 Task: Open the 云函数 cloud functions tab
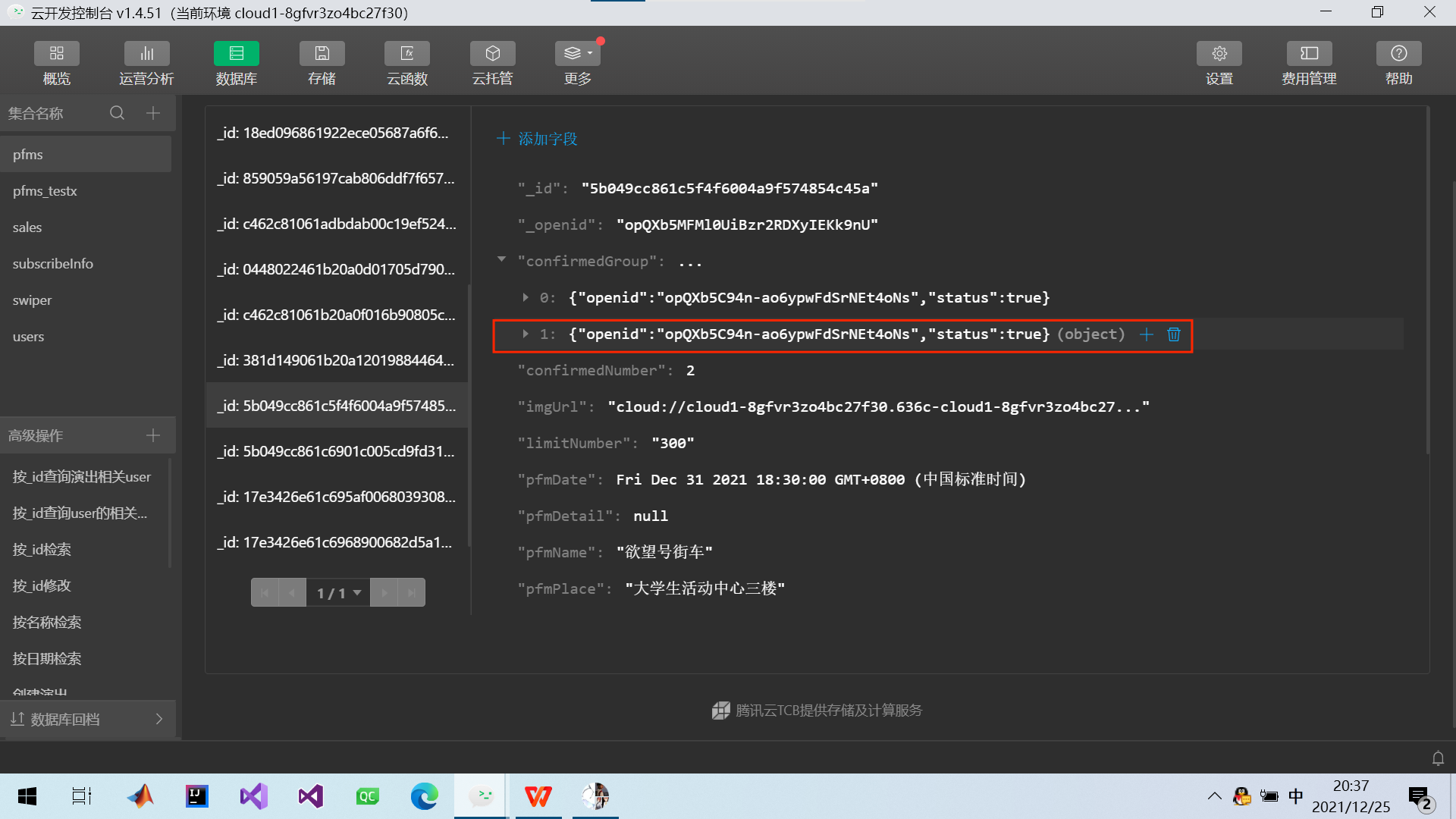tap(407, 64)
